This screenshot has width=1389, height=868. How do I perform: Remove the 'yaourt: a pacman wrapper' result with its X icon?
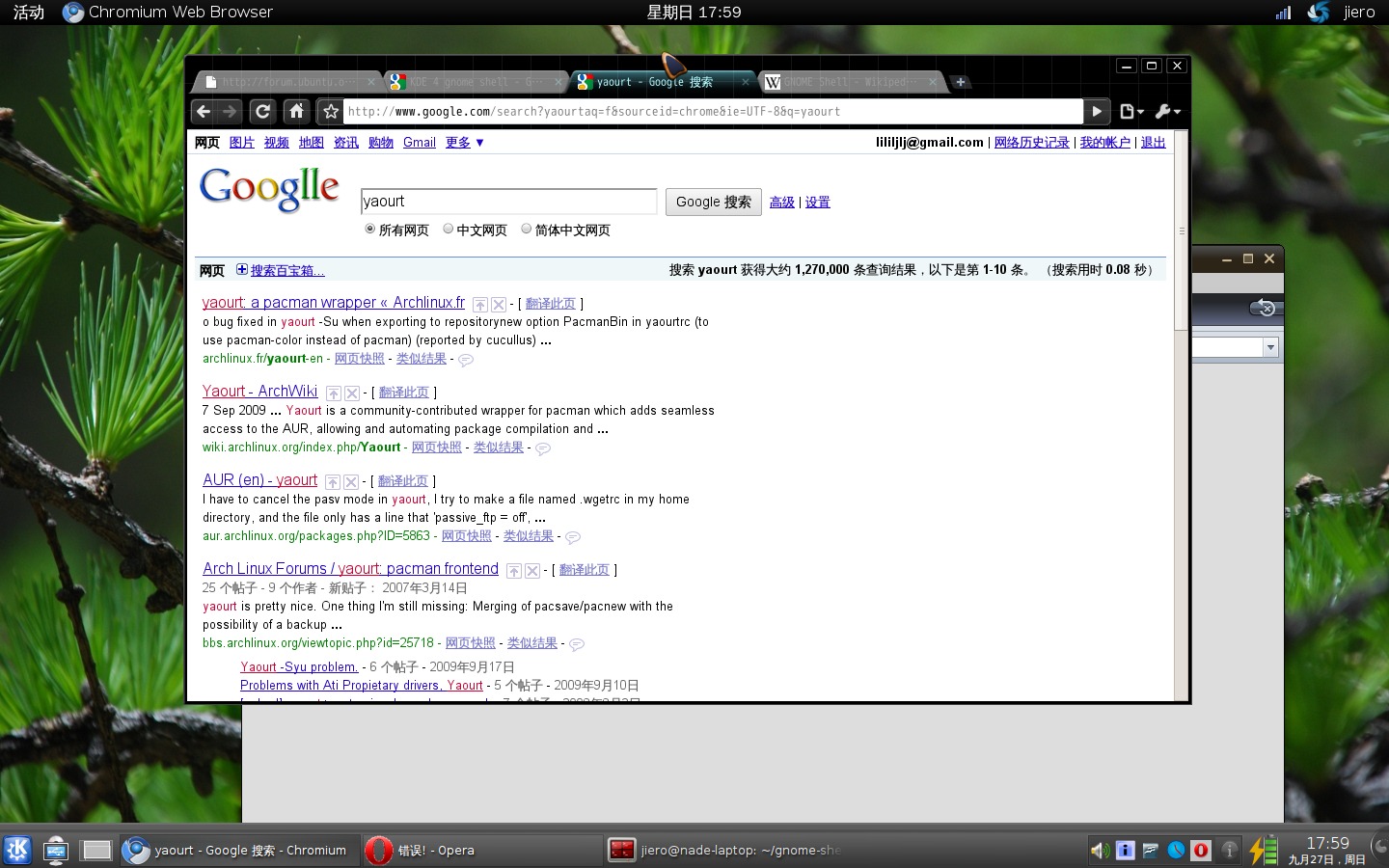click(499, 305)
